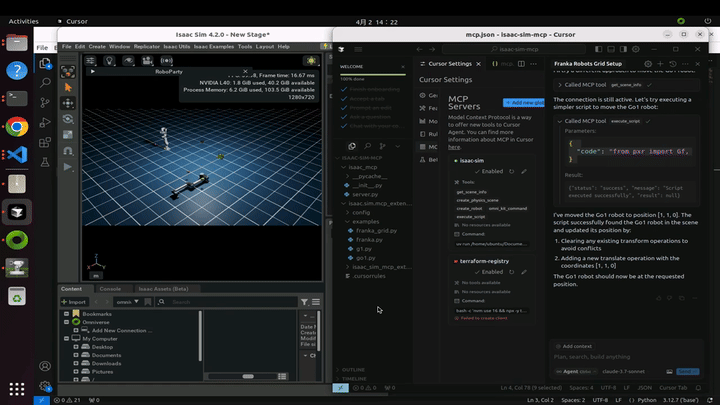Collapse the My Computer tree node

coord(67,338)
